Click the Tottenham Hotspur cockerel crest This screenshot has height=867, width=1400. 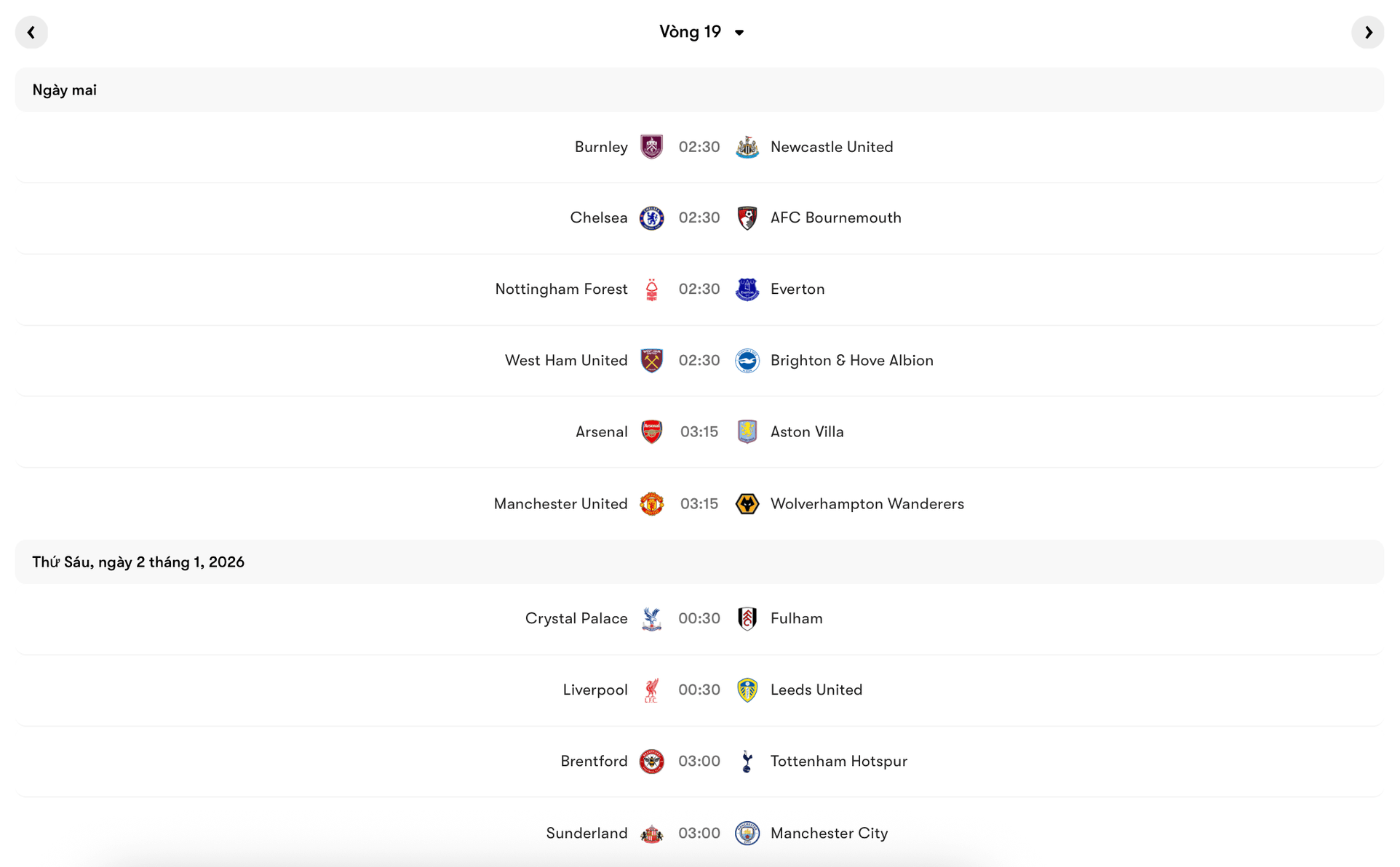click(747, 761)
